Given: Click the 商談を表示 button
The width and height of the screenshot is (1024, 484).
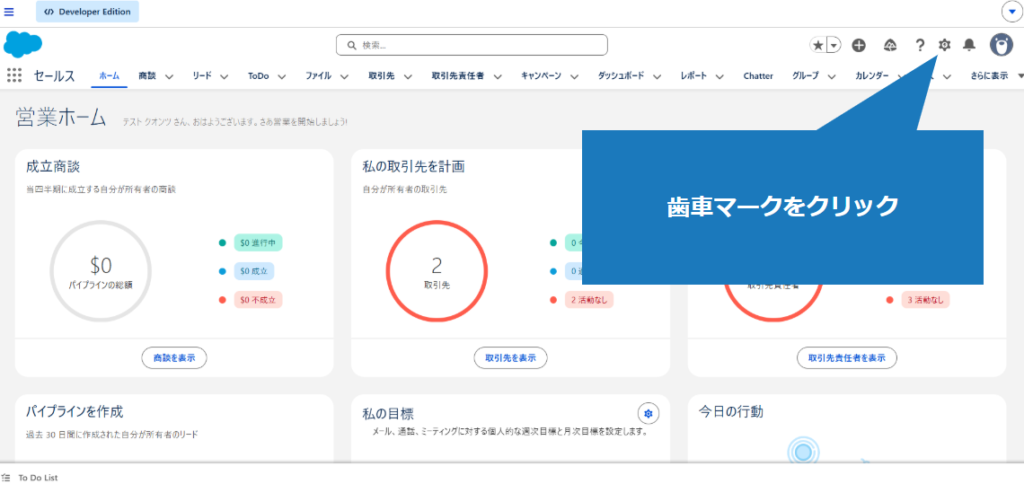Looking at the screenshot, I should (174, 357).
